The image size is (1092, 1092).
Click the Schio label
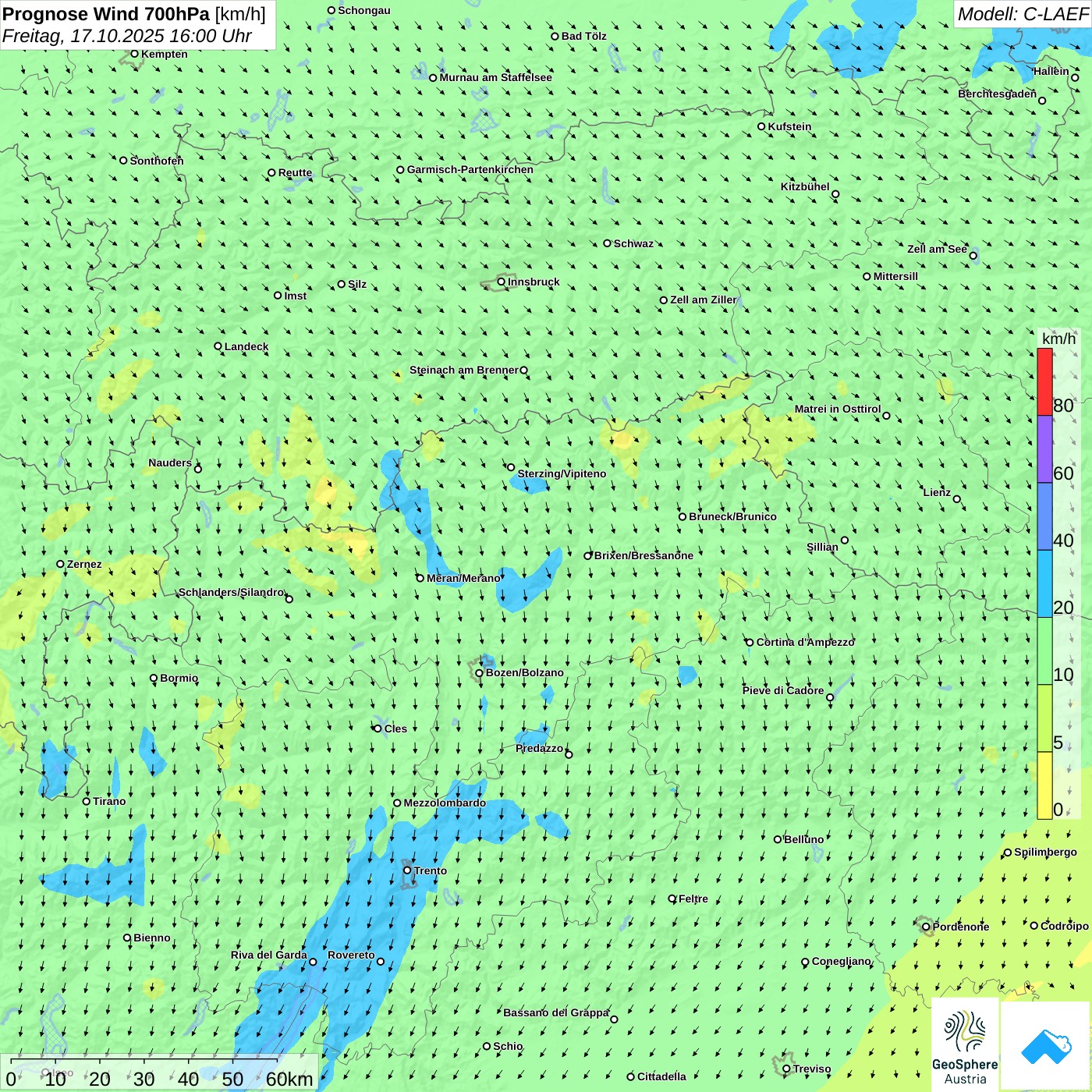click(508, 1046)
